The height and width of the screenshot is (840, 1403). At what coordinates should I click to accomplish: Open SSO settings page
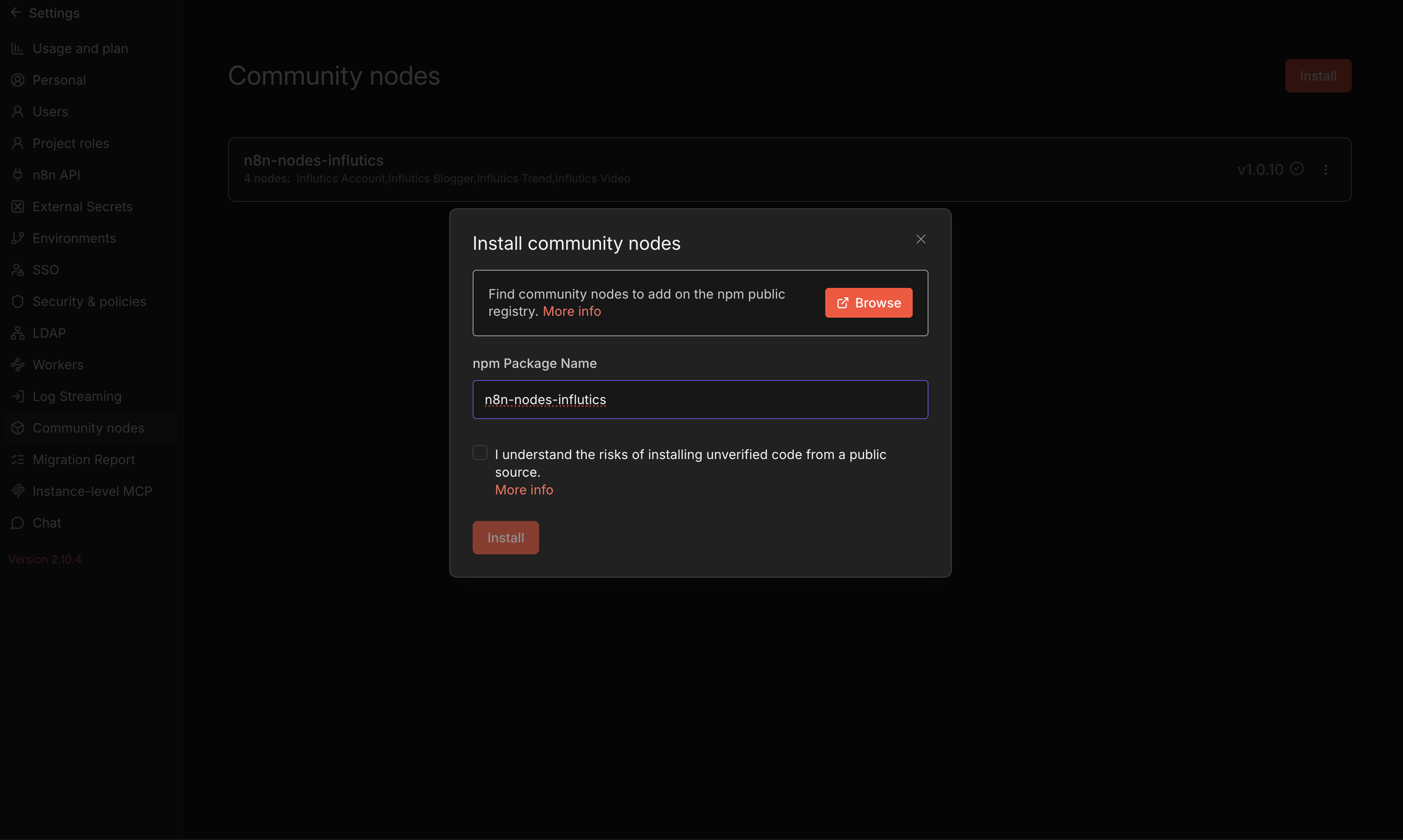click(x=90, y=270)
